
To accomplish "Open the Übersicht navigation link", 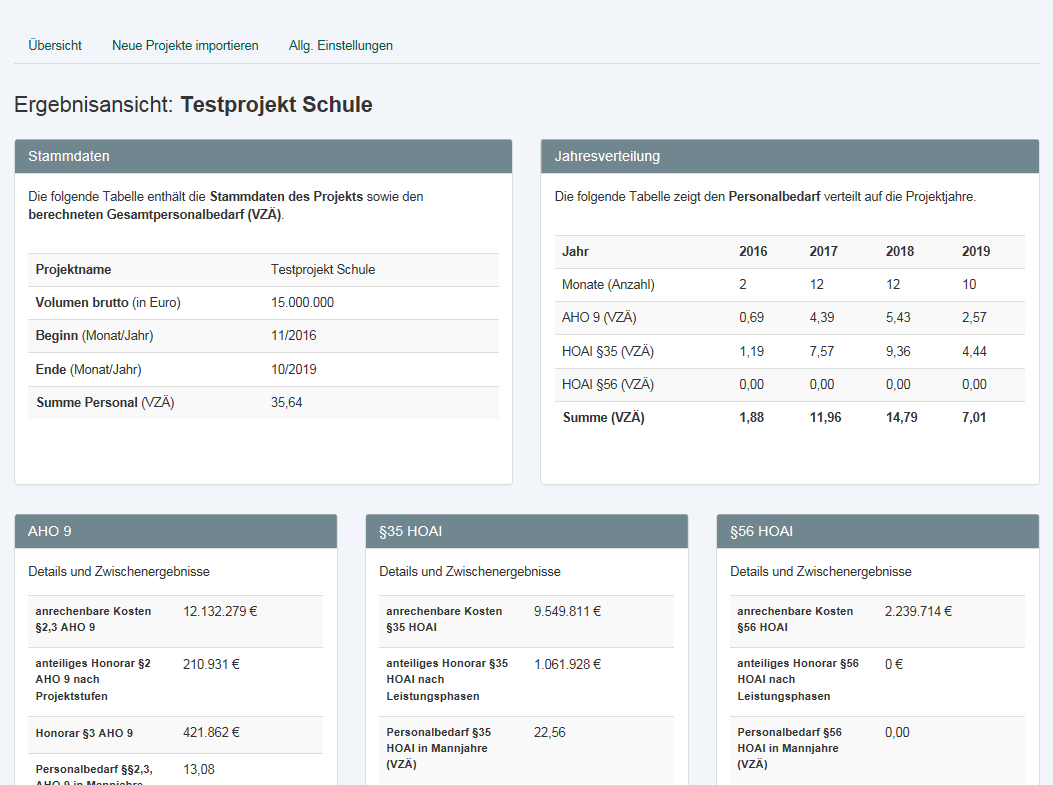I will point(55,45).
